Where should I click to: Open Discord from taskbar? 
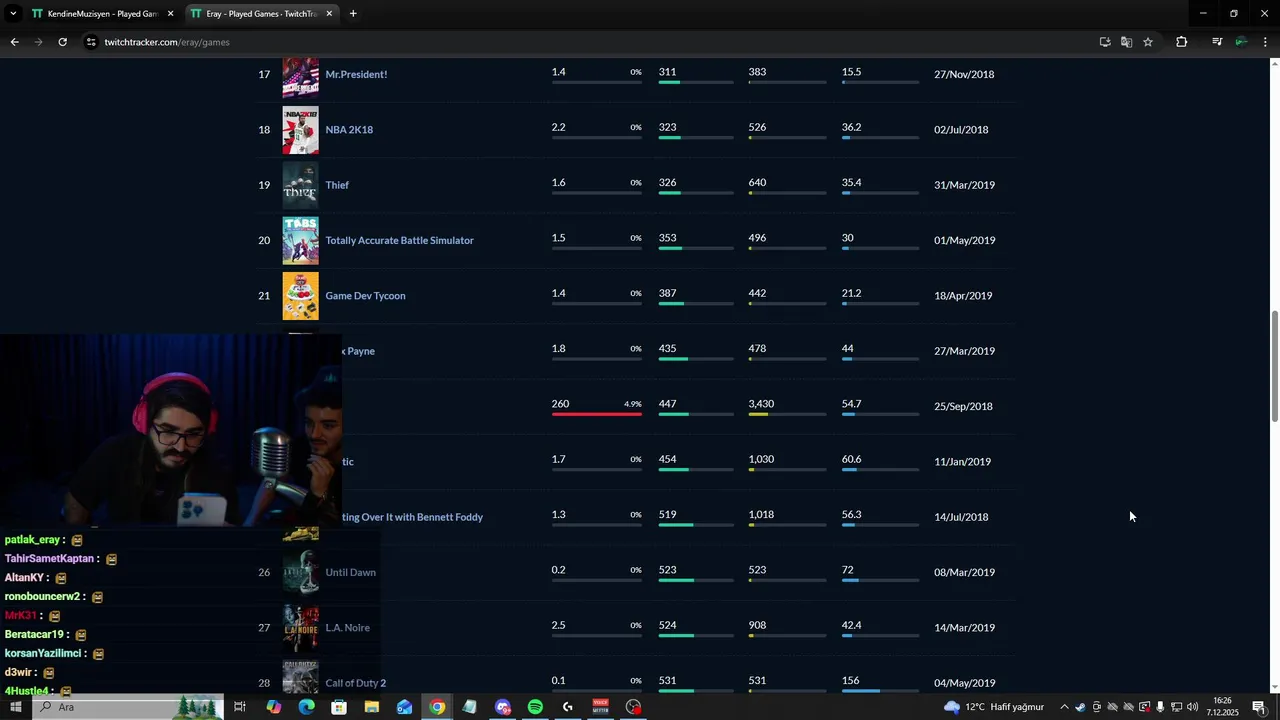[x=503, y=707]
